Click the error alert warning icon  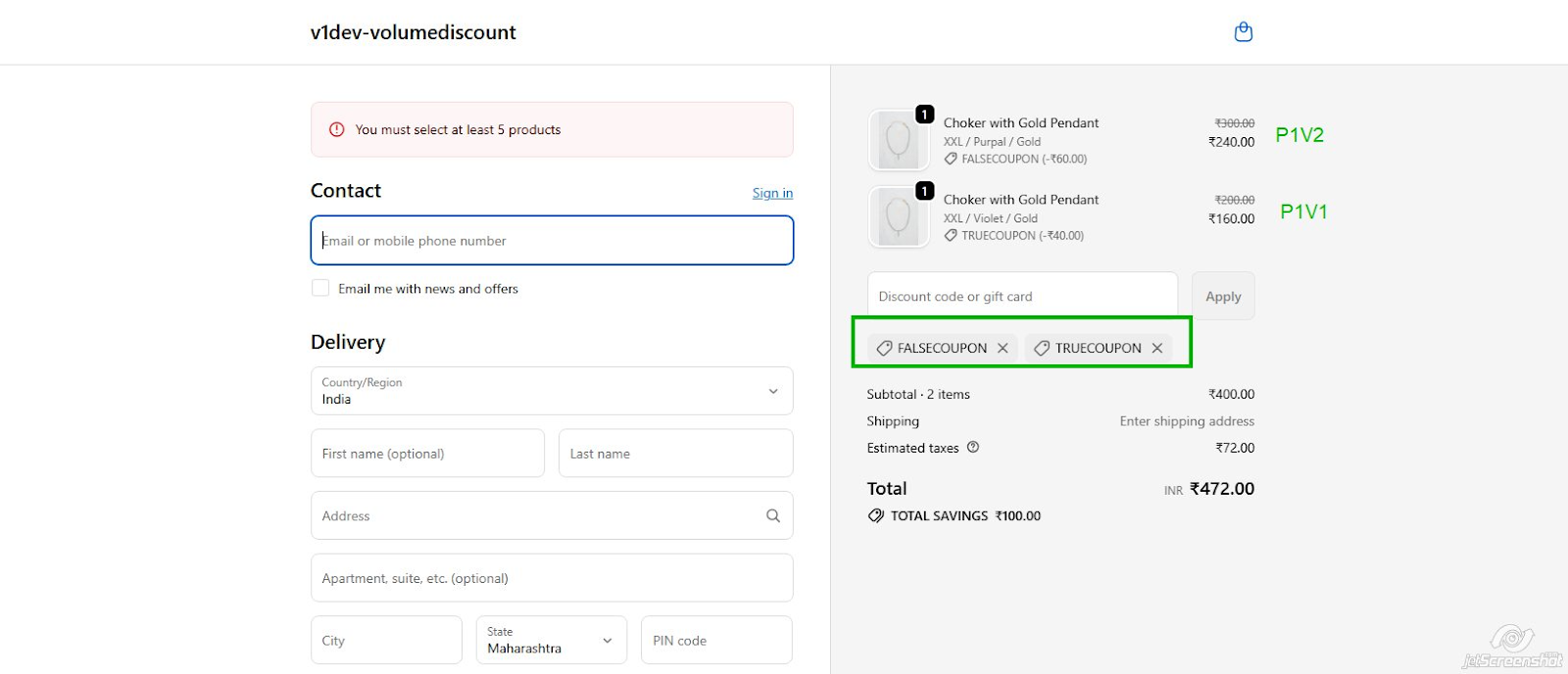click(336, 129)
